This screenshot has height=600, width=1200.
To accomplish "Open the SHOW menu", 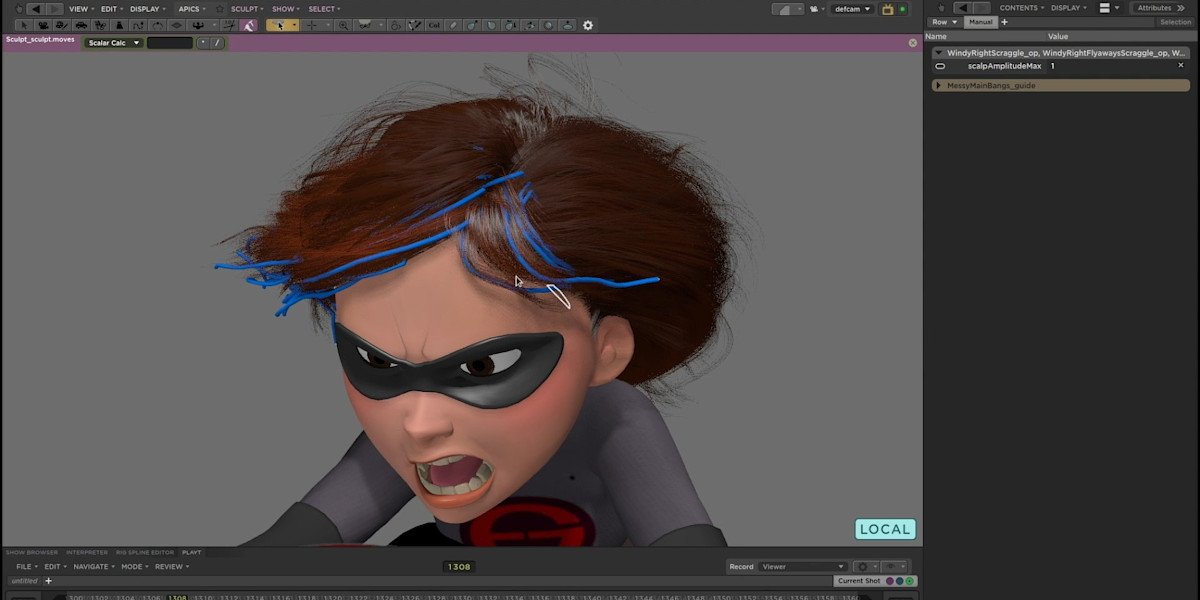I will [285, 9].
